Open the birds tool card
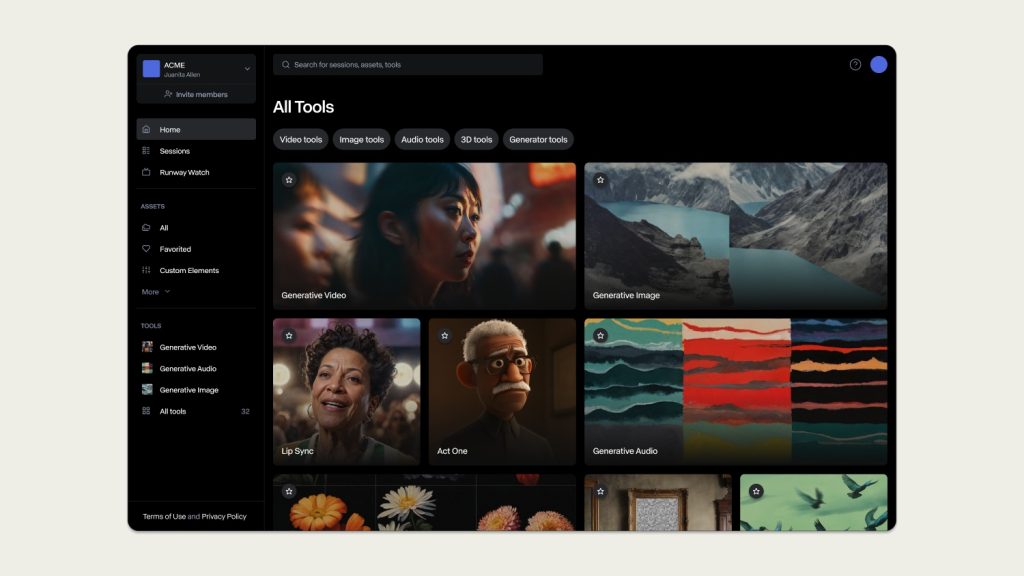 pyautogui.click(x=814, y=502)
